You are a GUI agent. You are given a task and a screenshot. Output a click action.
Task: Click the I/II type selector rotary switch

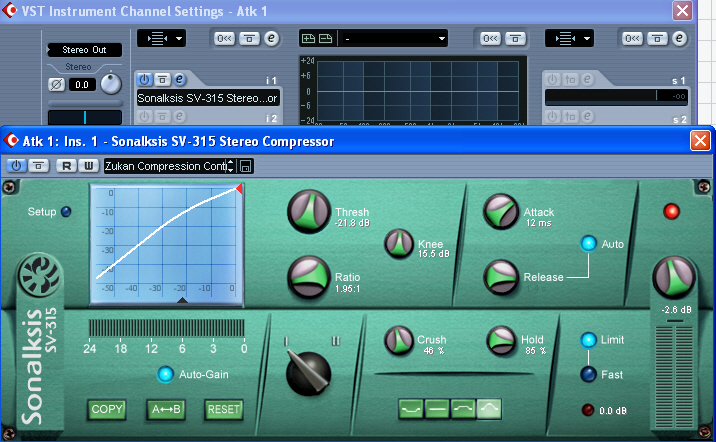(308, 373)
